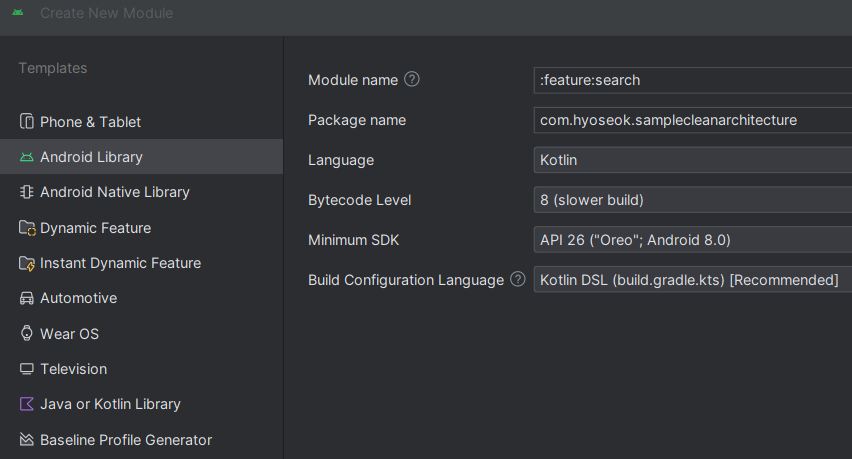Choose the Automotive template entry
This screenshot has width=852, height=459.
[78, 298]
